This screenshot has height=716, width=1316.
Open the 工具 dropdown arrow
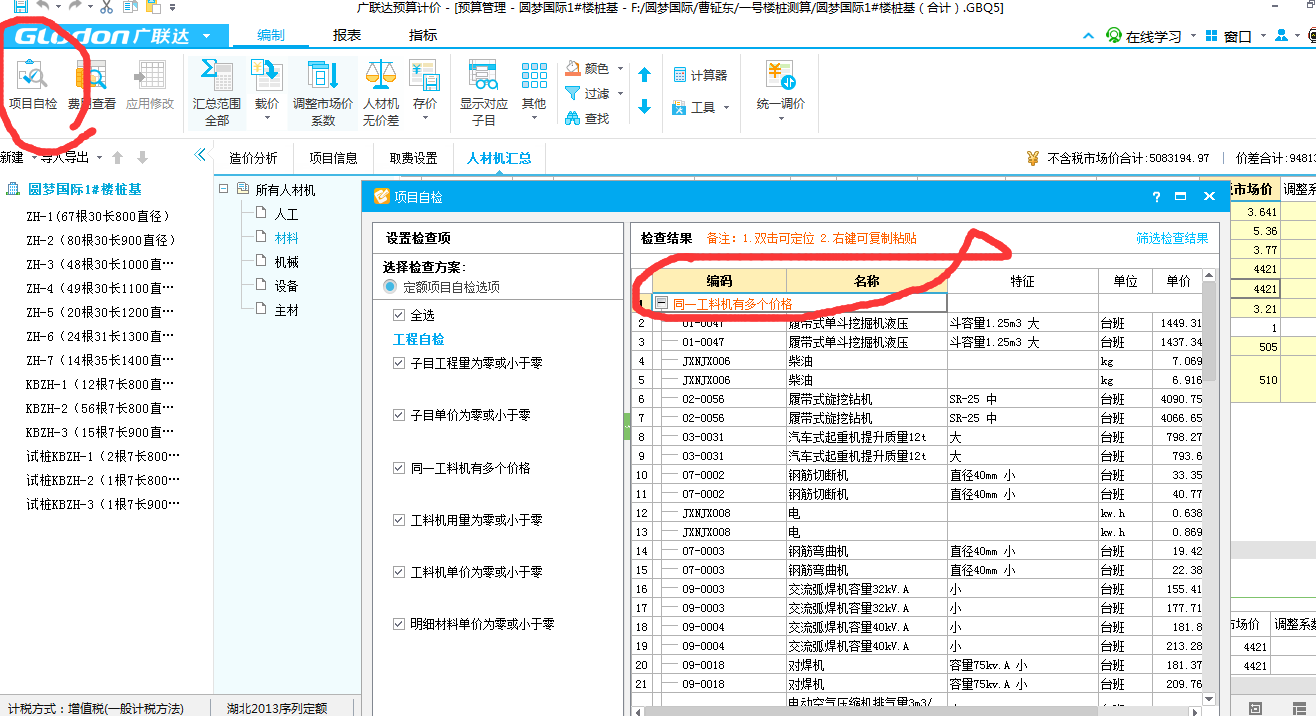pyautogui.click(x=726, y=107)
